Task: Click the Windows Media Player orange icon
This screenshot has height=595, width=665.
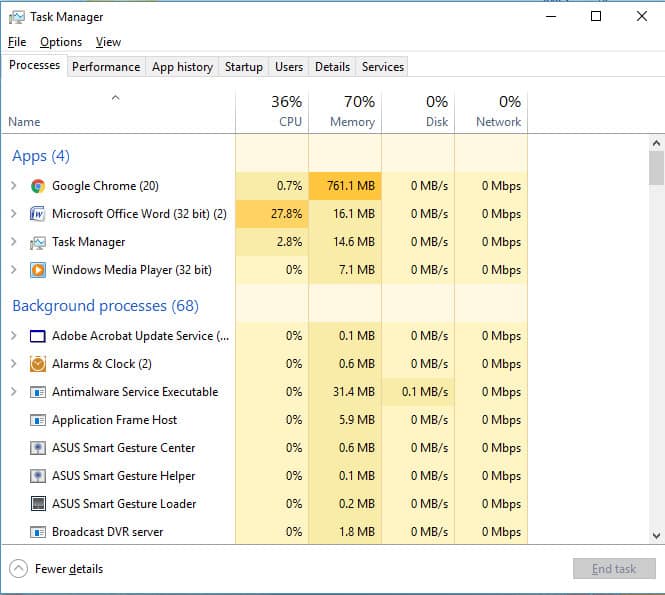Action: pos(38,270)
